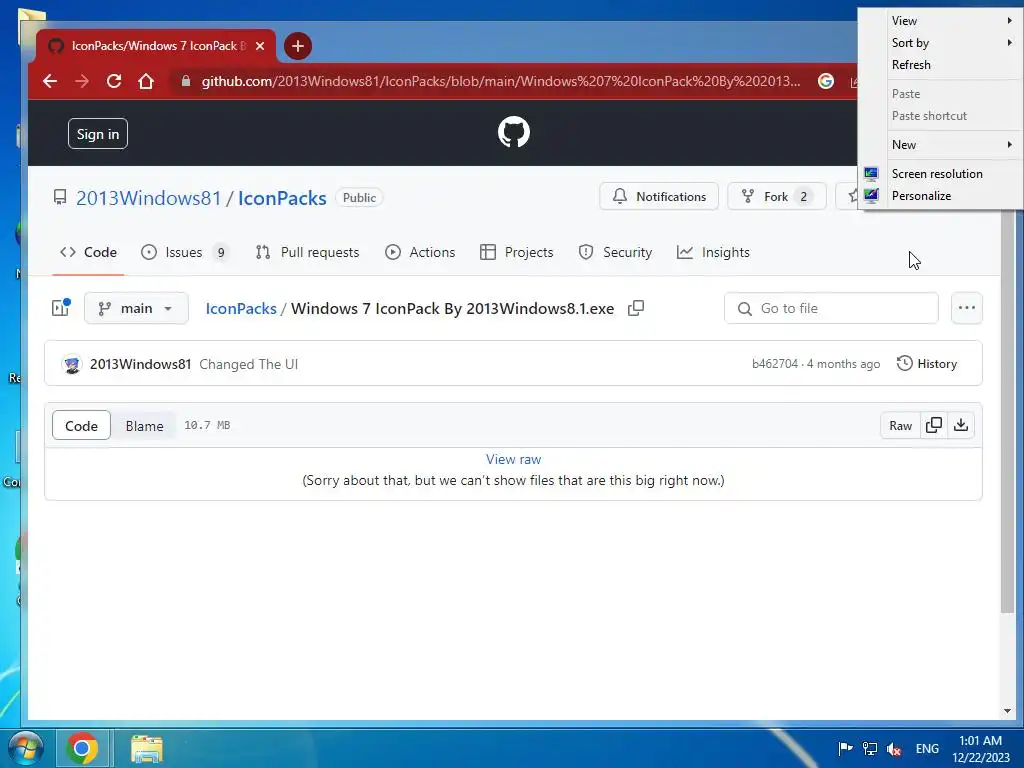The width and height of the screenshot is (1024, 768).
Task: Download the raw file icon
Action: tap(961, 425)
